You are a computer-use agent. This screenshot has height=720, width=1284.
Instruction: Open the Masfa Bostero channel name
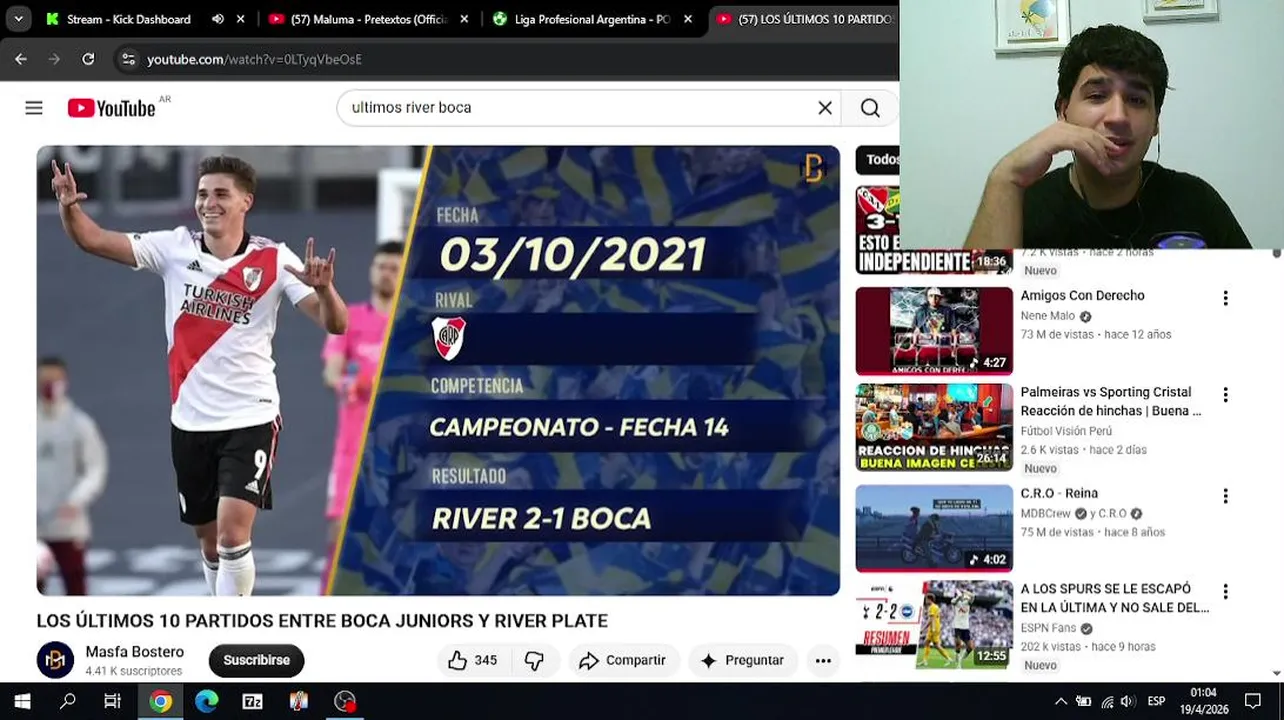(x=134, y=652)
